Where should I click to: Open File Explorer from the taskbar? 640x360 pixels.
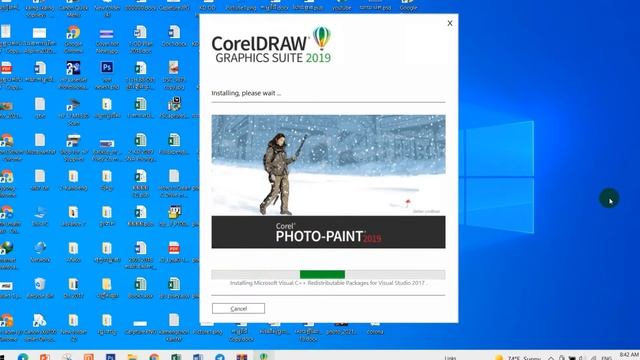(x=132, y=357)
